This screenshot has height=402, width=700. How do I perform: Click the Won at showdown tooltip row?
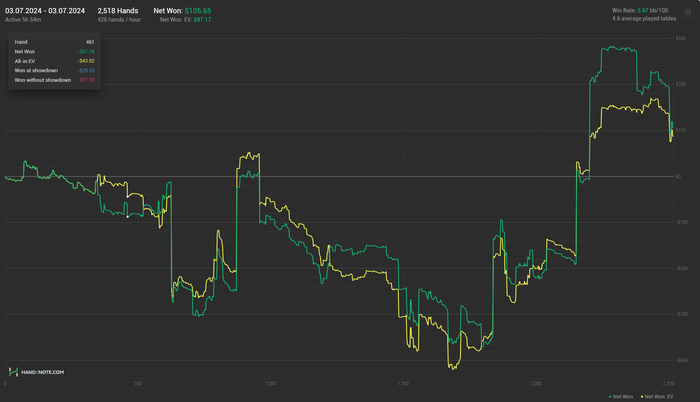pos(54,71)
